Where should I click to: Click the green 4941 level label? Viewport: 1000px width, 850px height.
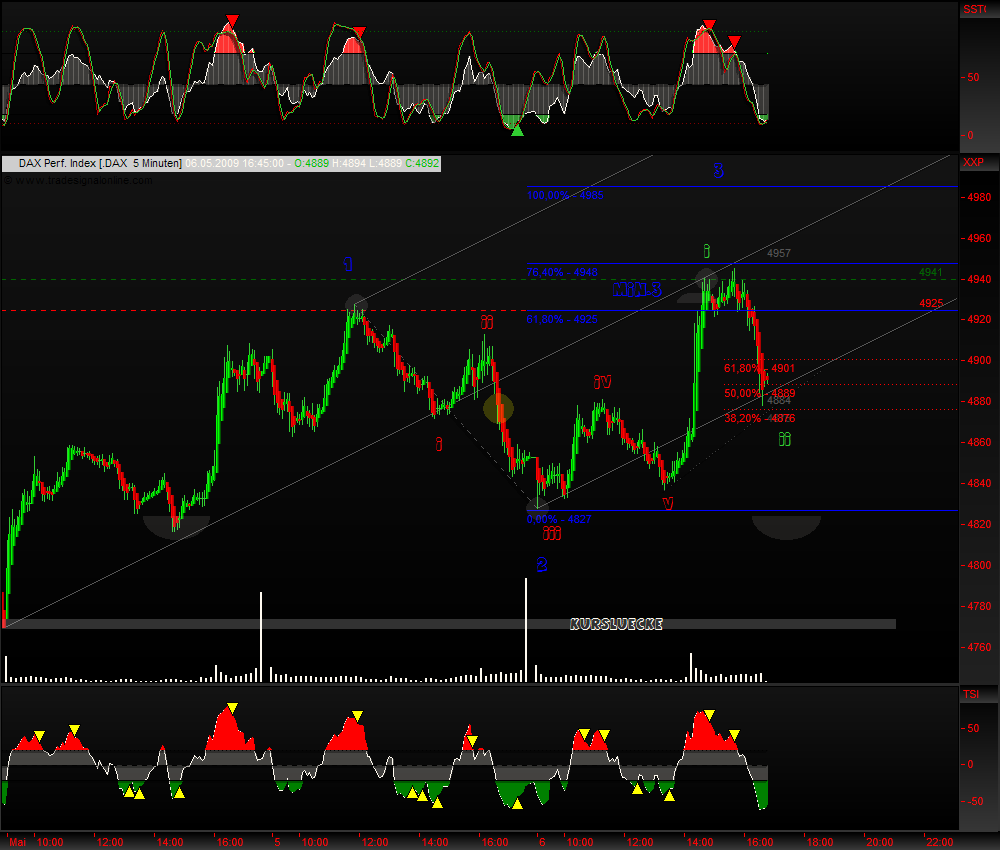tap(930, 272)
